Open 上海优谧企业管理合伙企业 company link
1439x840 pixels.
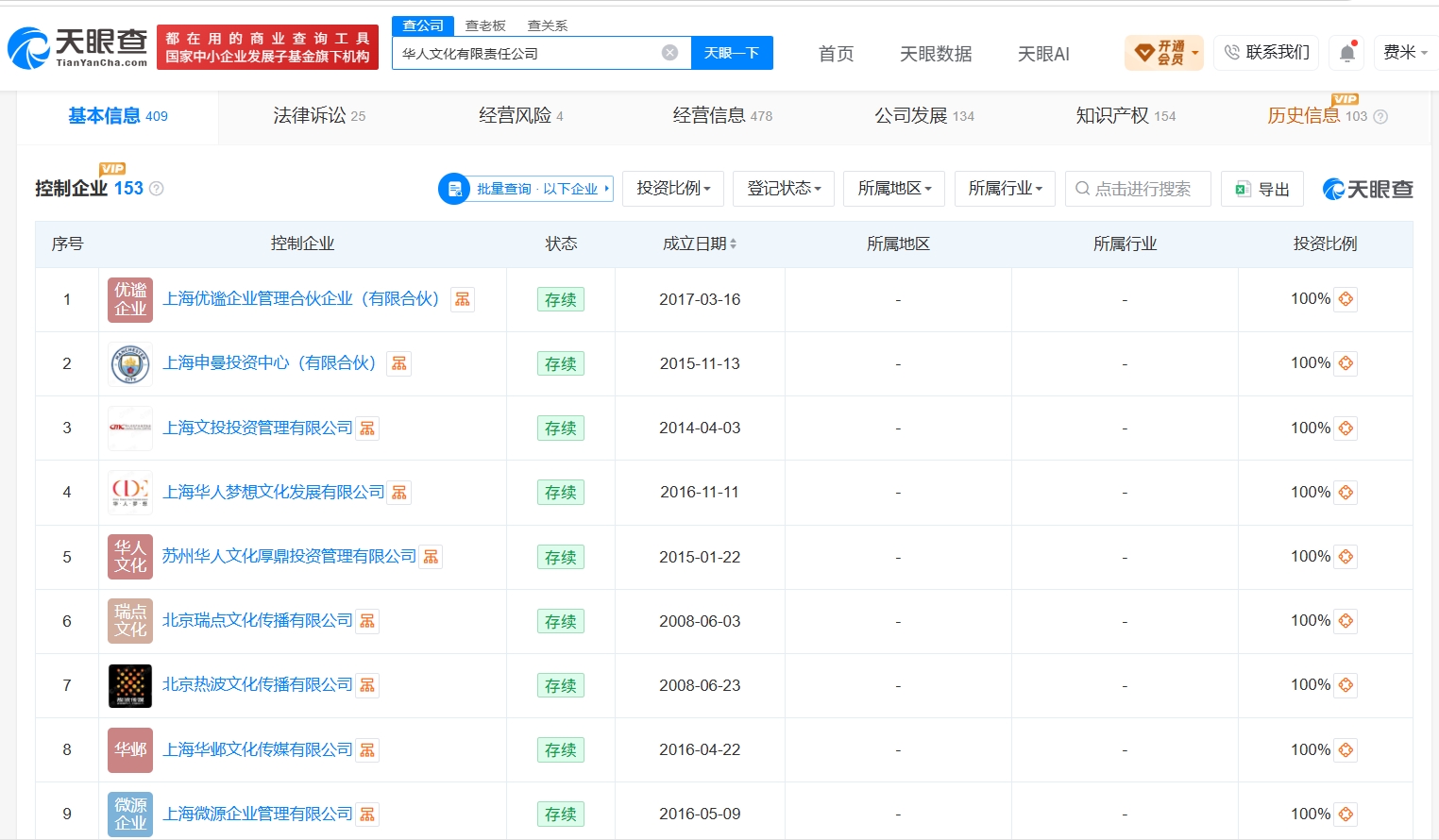click(301, 299)
